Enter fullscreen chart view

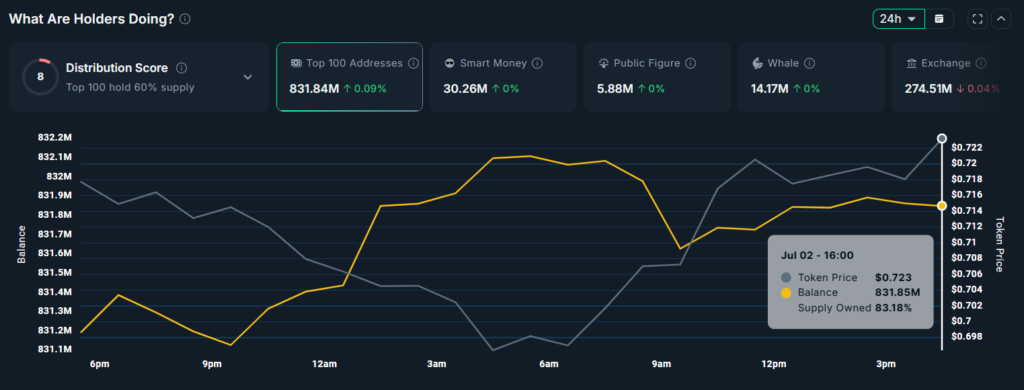[978, 19]
